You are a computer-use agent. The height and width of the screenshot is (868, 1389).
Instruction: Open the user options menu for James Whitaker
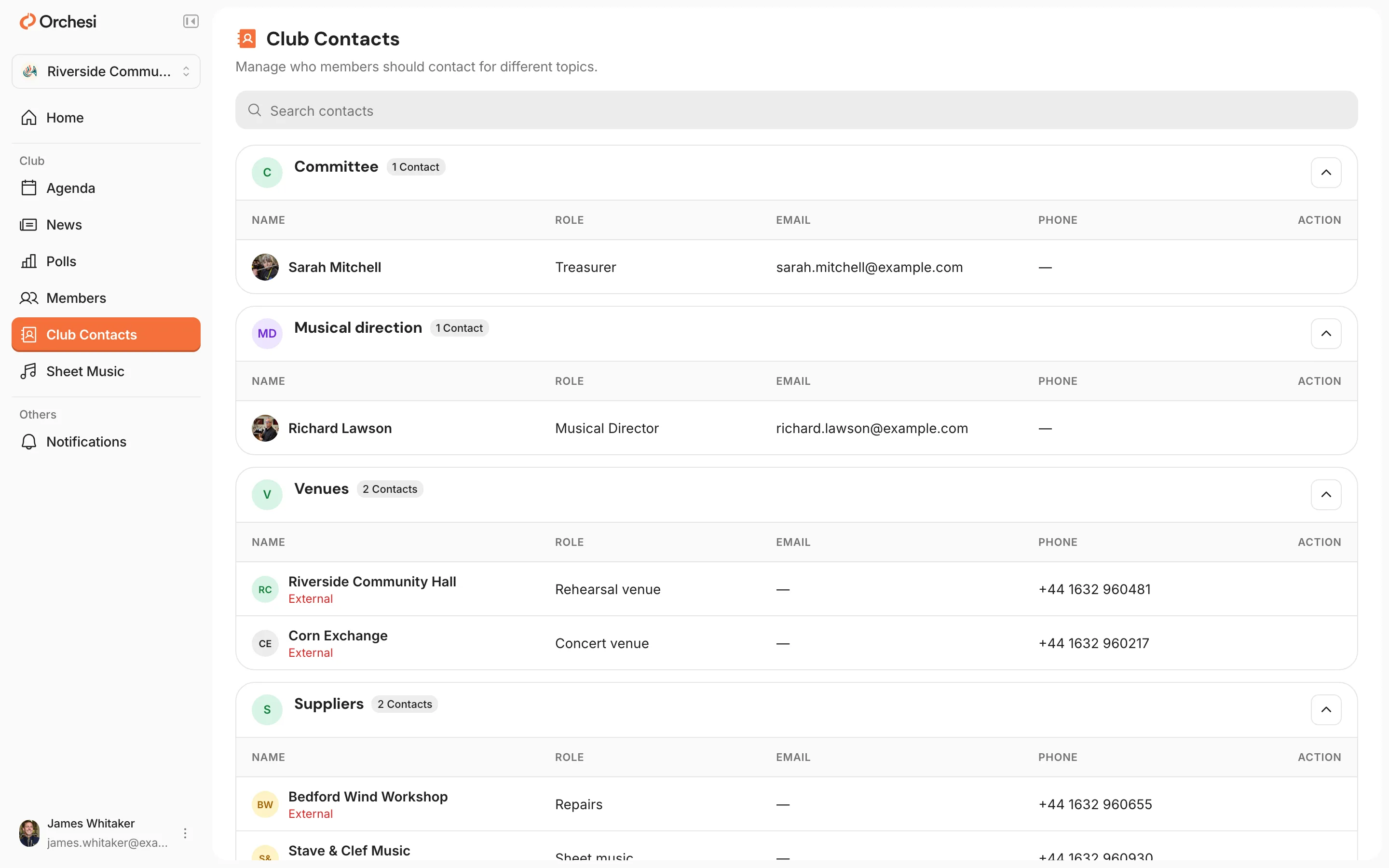coord(185,833)
